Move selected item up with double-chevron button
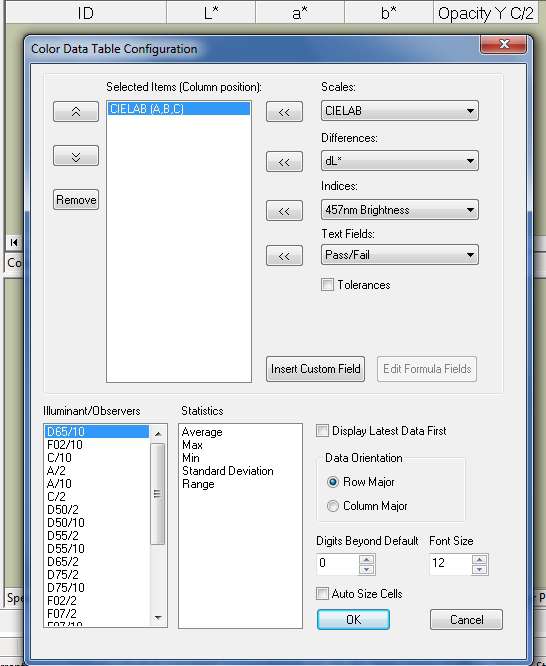 pos(76,112)
